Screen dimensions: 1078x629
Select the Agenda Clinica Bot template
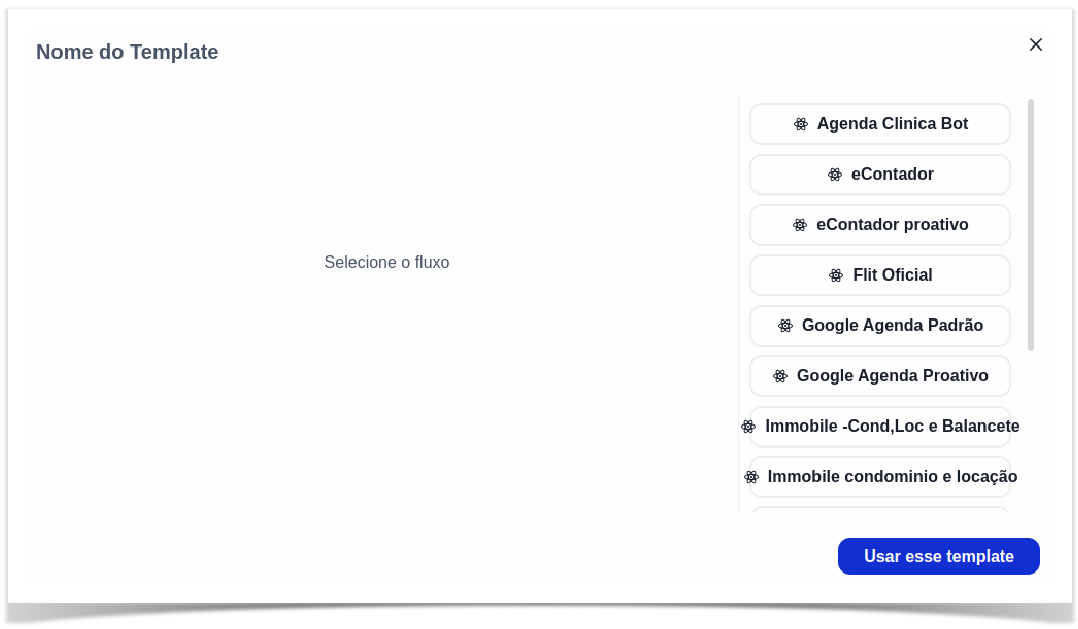879,124
